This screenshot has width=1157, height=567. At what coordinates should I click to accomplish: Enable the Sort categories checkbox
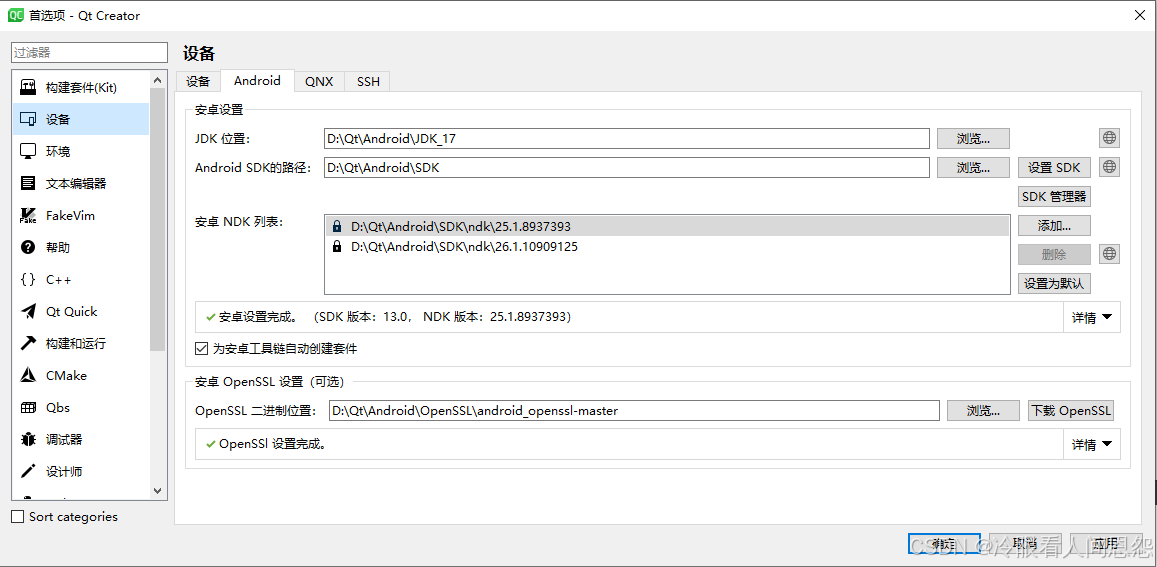click(18, 517)
